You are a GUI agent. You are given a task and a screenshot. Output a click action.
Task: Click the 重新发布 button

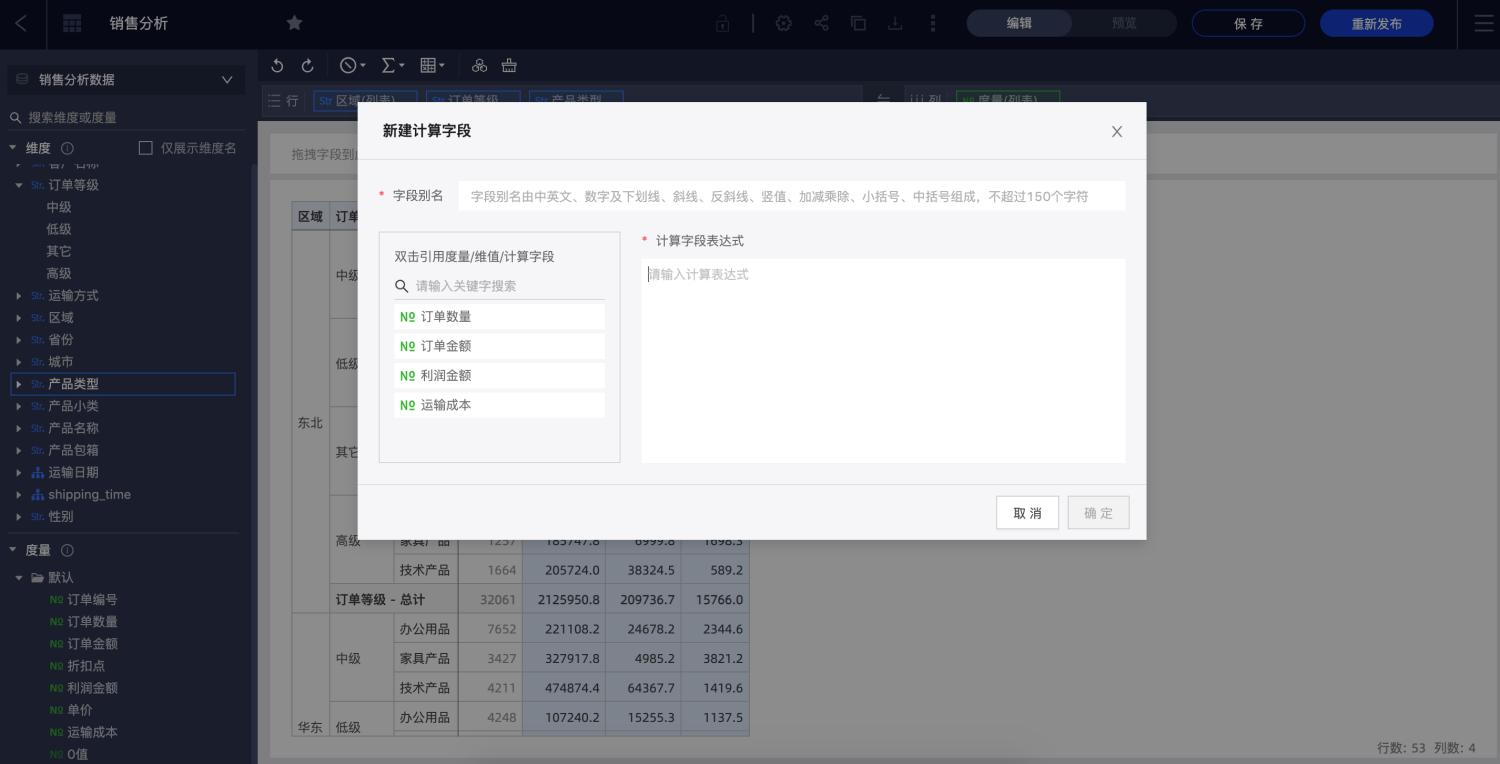click(x=1377, y=23)
